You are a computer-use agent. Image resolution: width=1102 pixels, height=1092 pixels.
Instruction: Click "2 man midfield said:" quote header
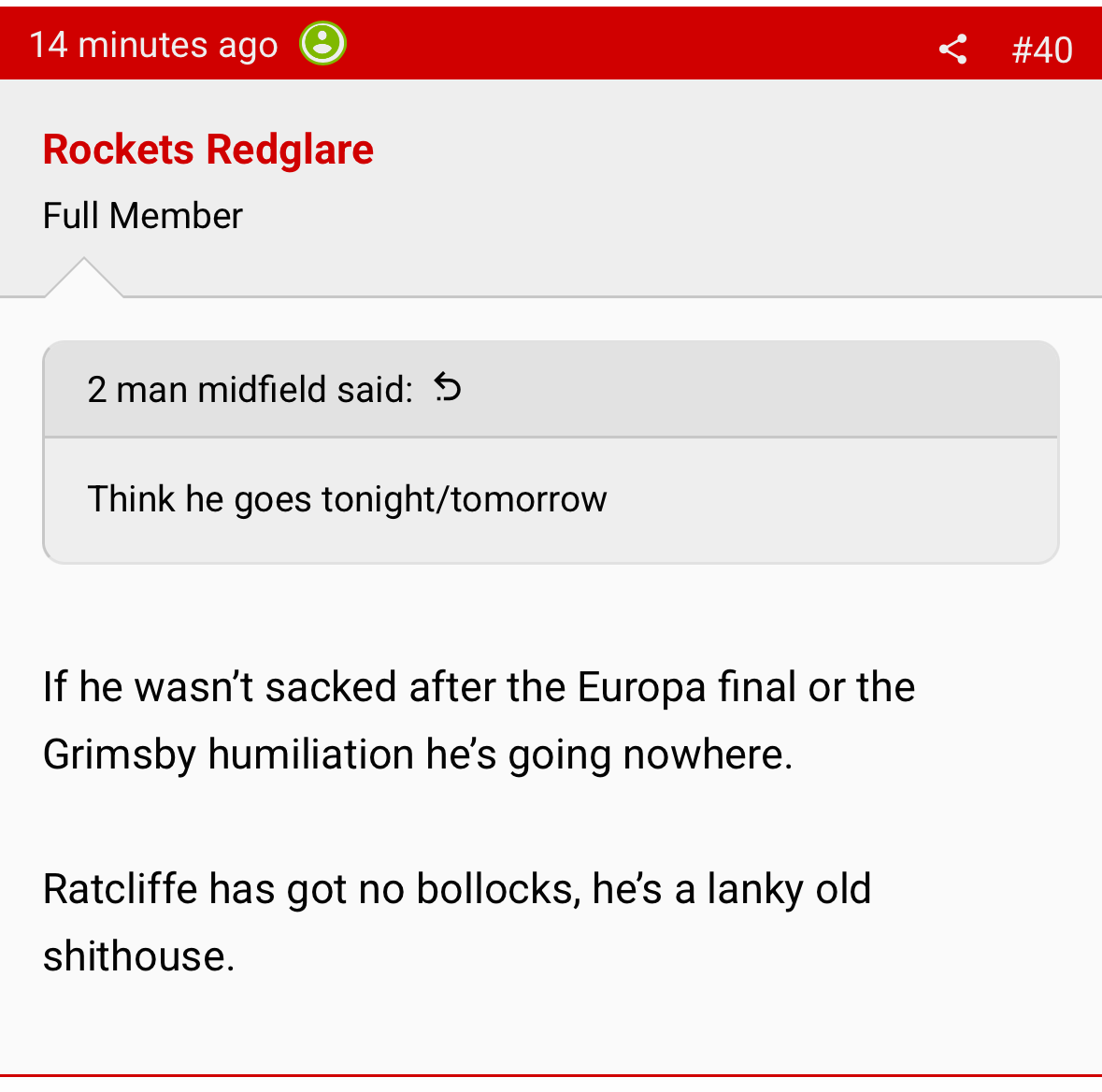(250, 389)
